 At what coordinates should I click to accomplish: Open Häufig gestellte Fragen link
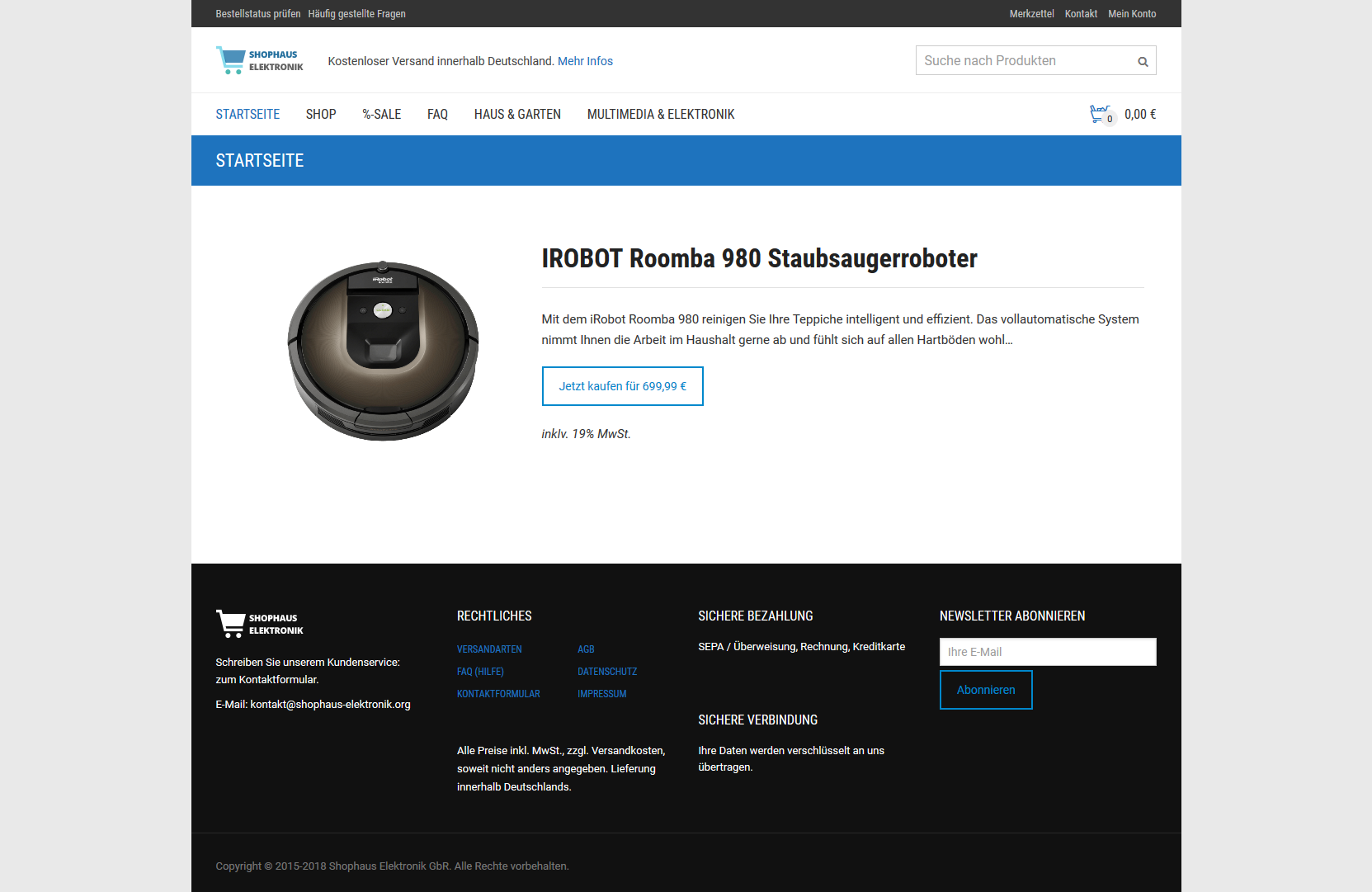357,14
